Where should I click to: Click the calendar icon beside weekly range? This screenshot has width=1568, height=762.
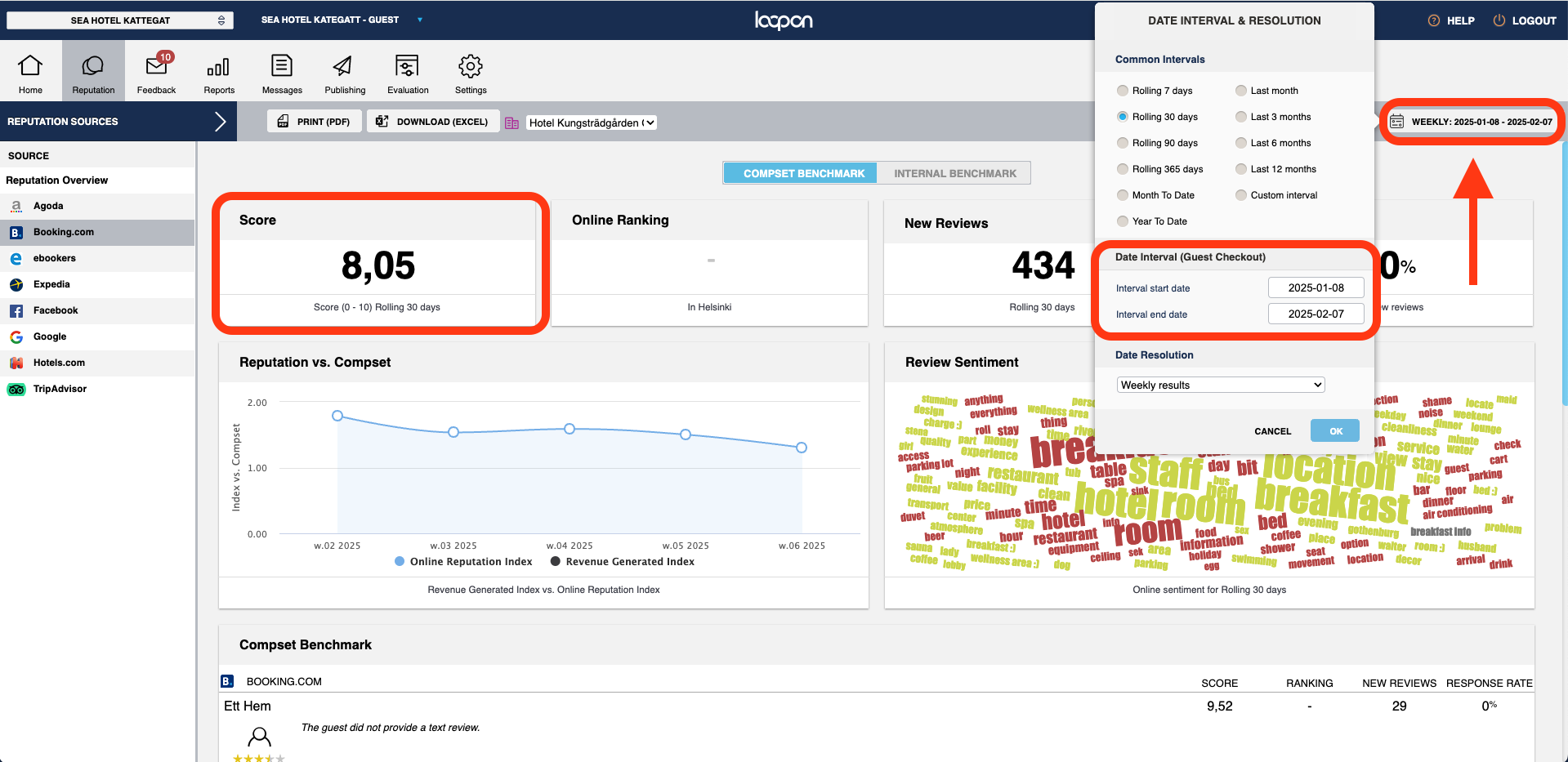[1397, 122]
